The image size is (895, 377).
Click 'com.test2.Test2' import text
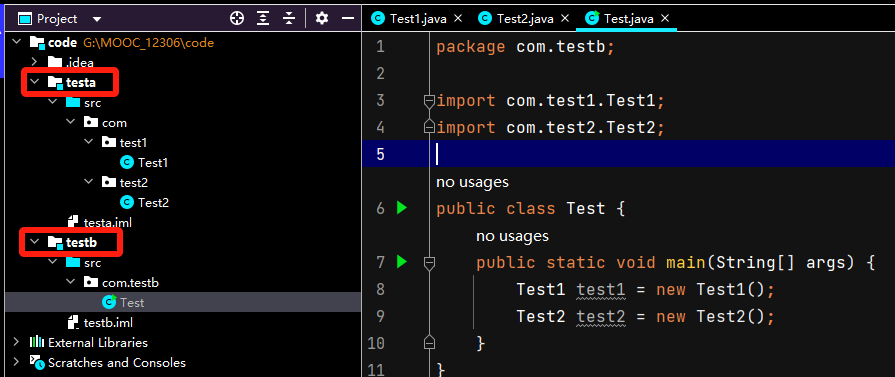tap(580, 127)
